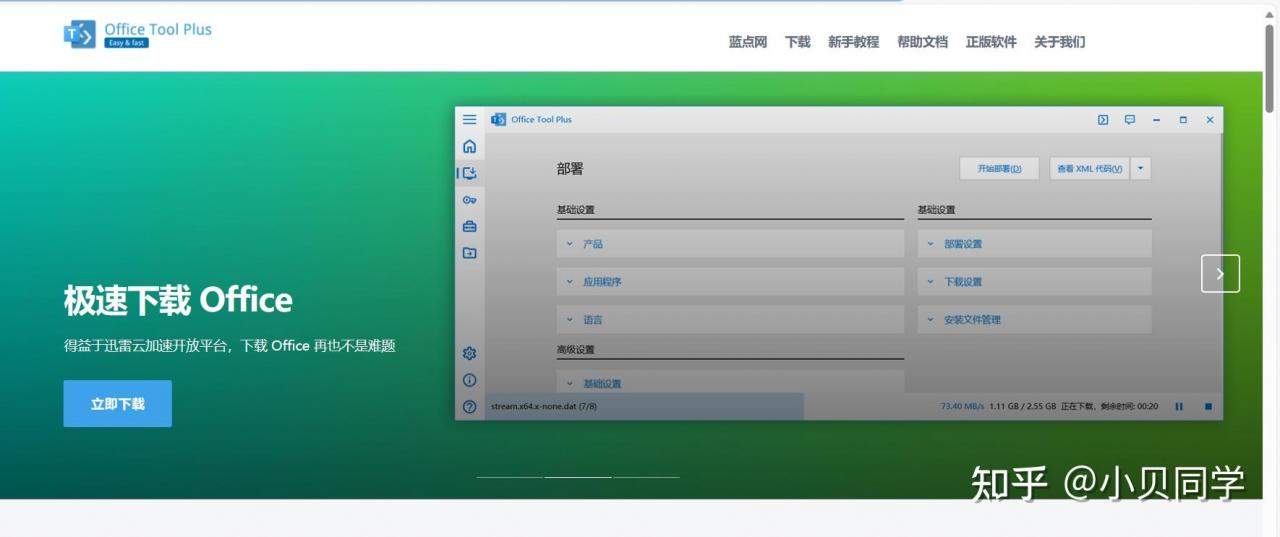
Task: Select the last carousel indicator dash
Action: point(646,477)
